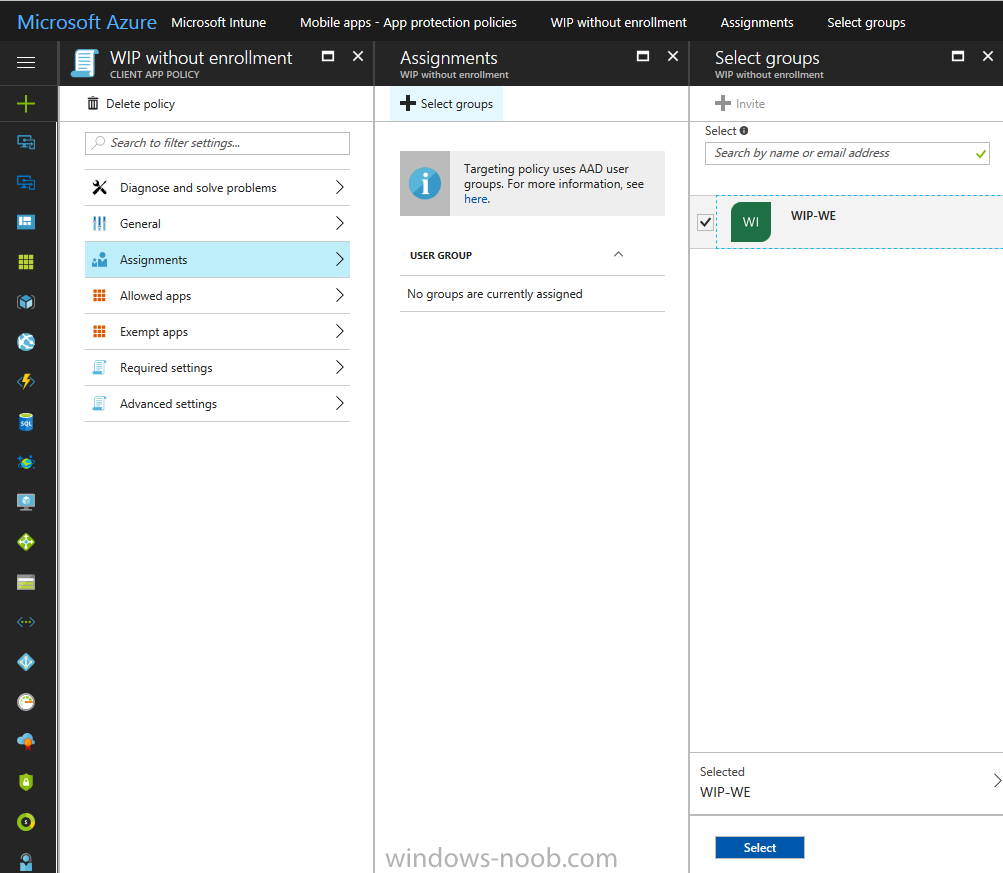
Task: Expand the Required settings chevron
Action: [340, 367]
